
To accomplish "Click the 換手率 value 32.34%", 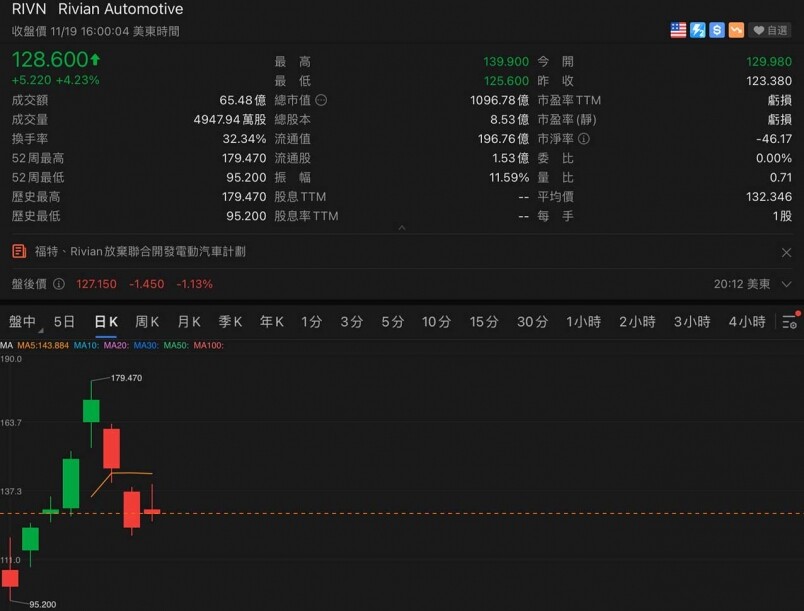I will pyautogui.click(x=244, y=139).
